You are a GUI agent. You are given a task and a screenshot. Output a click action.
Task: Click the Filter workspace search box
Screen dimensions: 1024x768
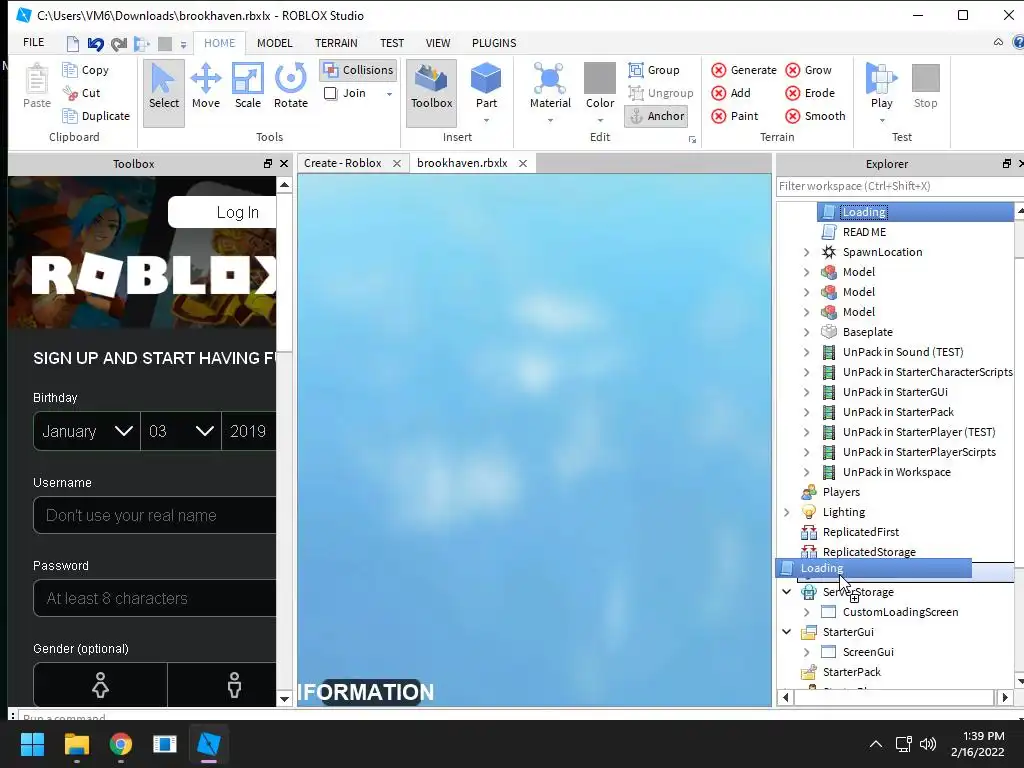[899, 186]
